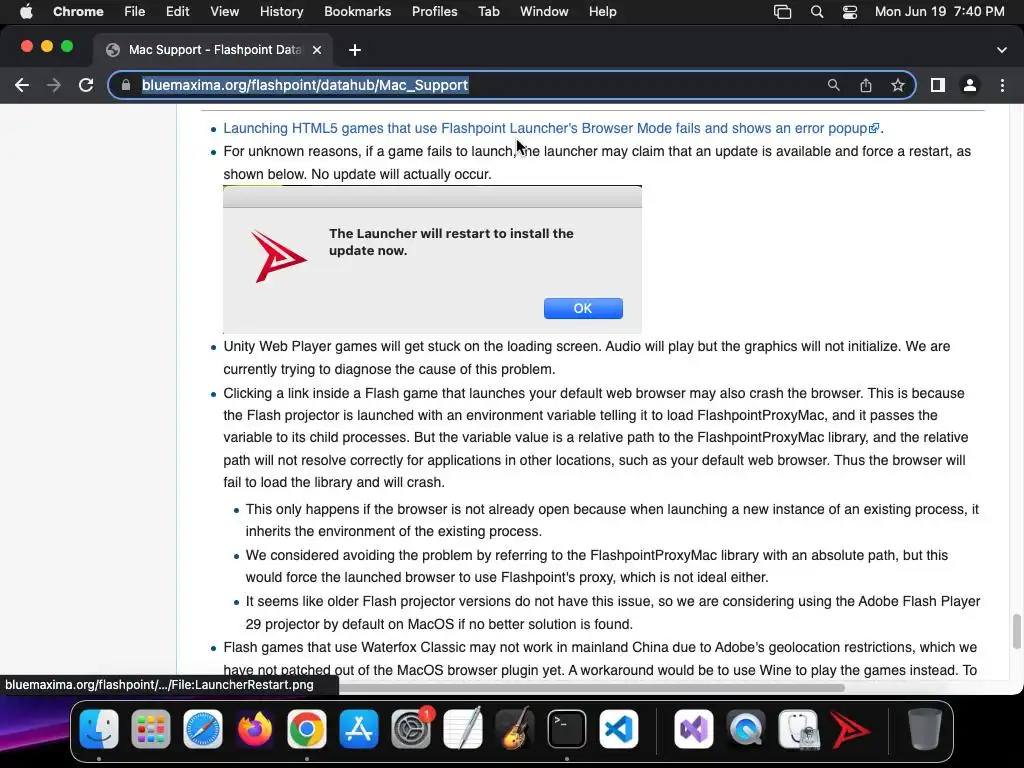The image size is (1024, 768).
Task: Open the Help menu
Action: click(x=602, y=12)
